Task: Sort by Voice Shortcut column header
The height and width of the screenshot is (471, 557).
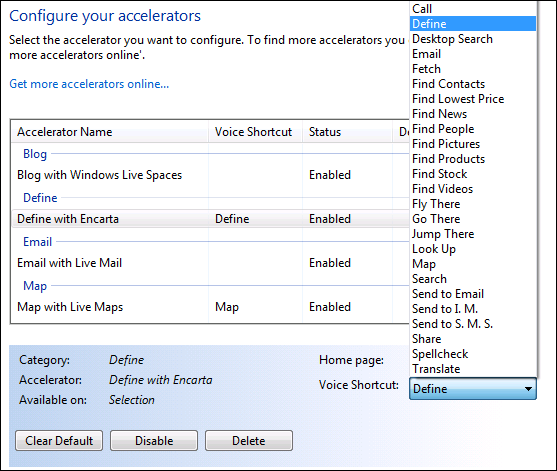Action: tap(255, 132)
